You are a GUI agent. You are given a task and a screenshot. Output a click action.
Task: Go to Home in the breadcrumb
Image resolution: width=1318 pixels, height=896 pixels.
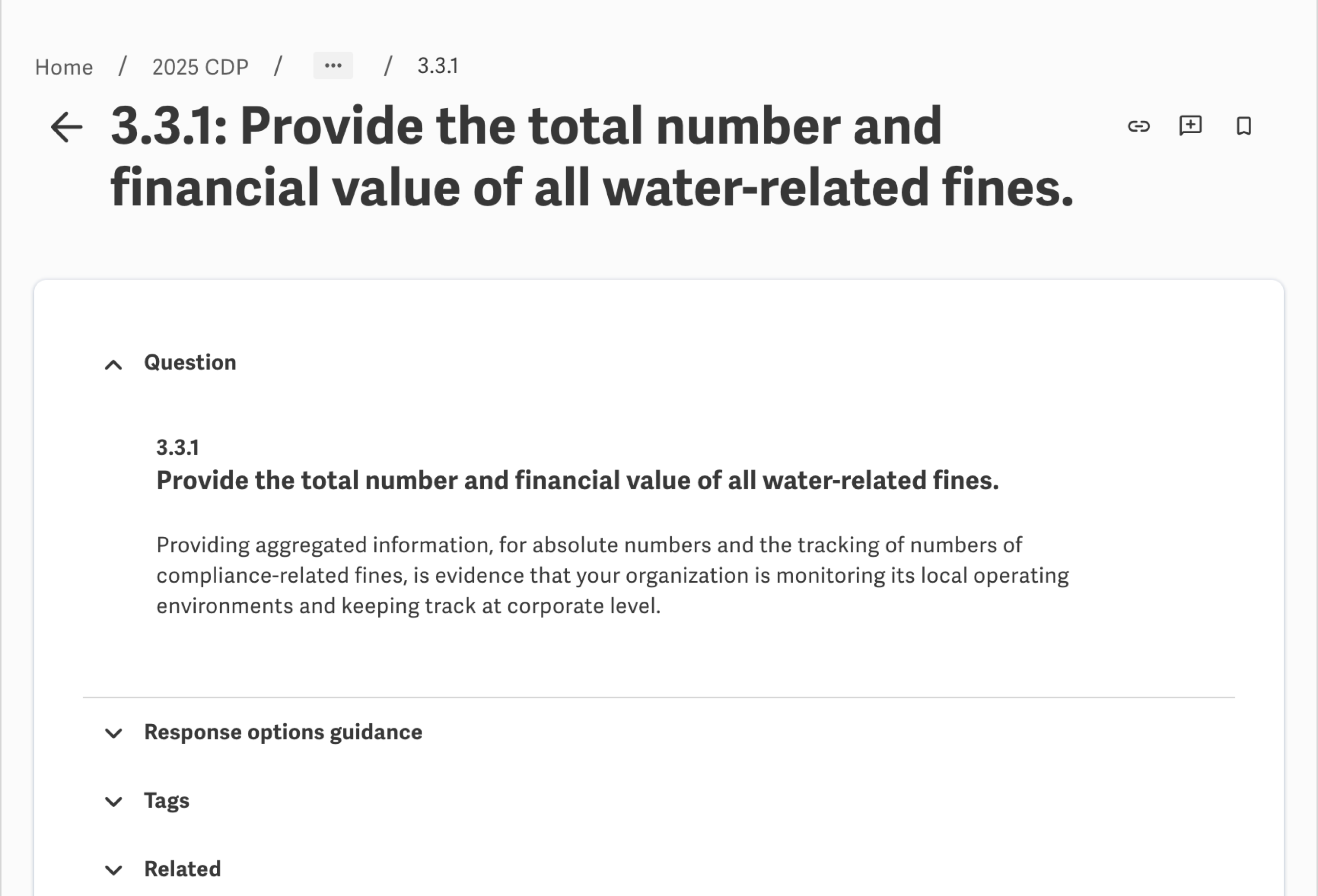point(64,67)
